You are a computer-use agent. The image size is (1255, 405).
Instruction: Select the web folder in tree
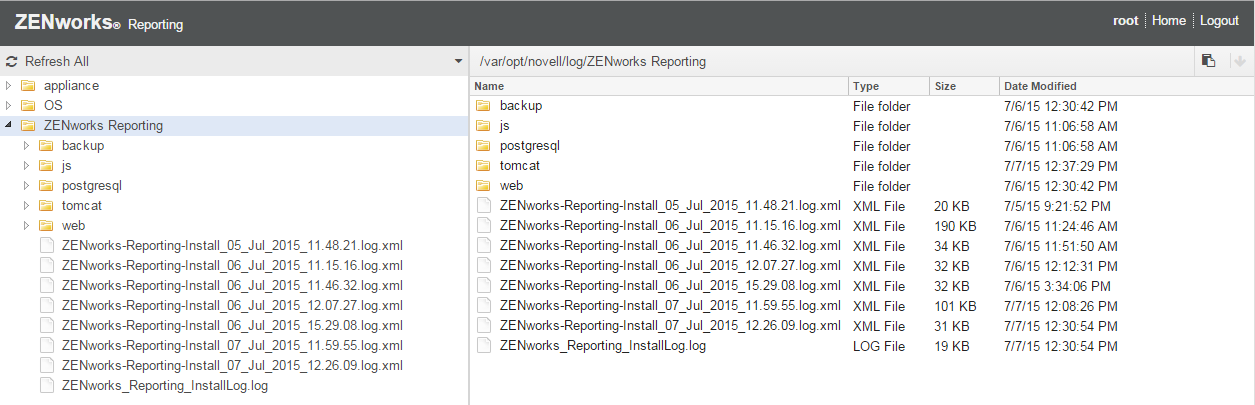coord(73,226)
